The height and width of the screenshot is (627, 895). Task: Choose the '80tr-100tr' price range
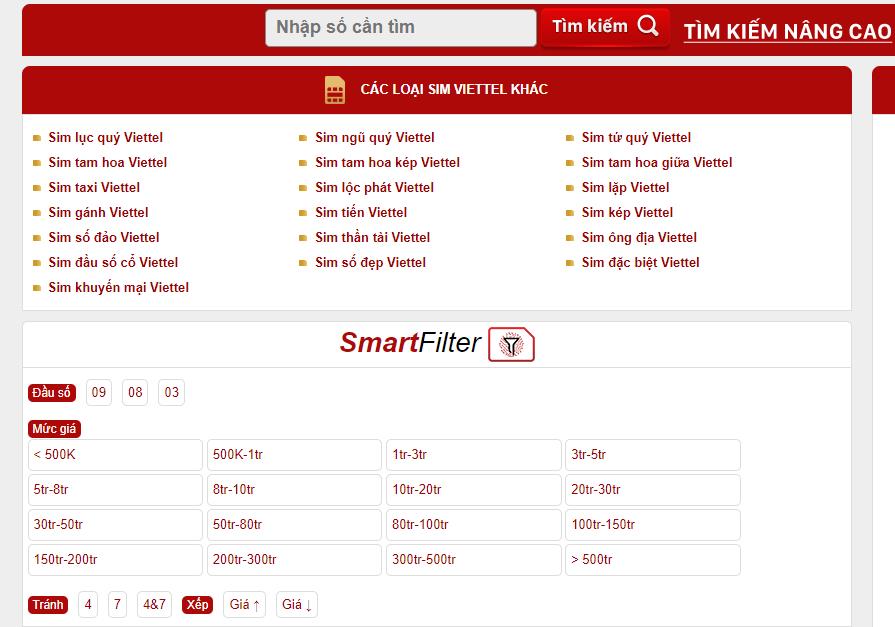474,525
